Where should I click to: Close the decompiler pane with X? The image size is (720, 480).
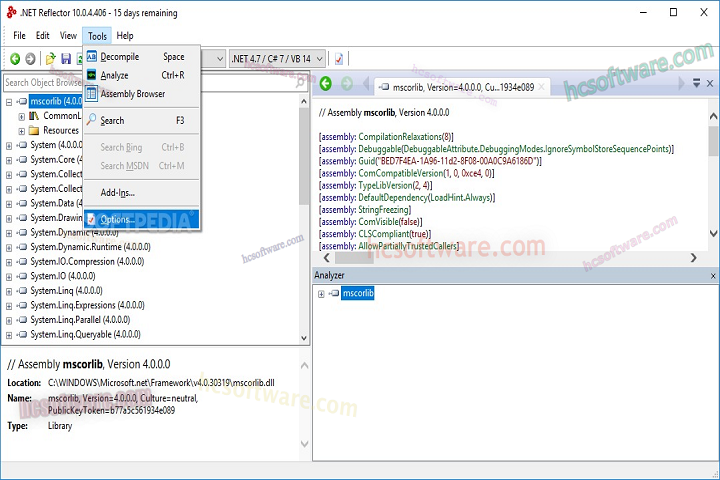point(710,83)
